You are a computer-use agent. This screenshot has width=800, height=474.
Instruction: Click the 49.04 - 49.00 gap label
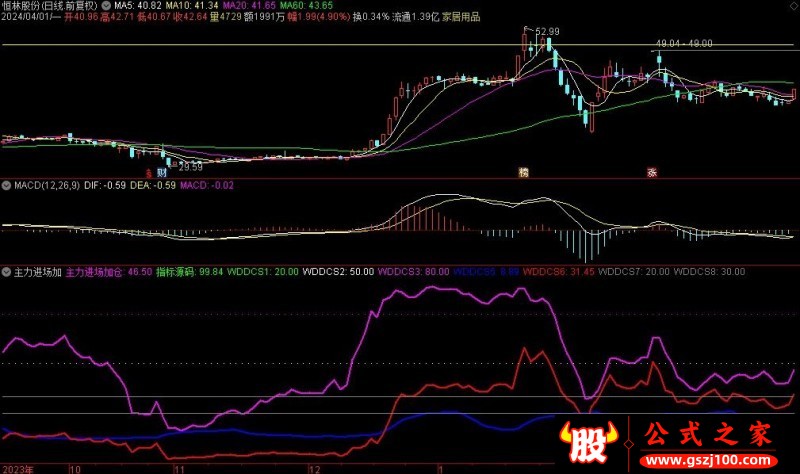tap(684, 44)
